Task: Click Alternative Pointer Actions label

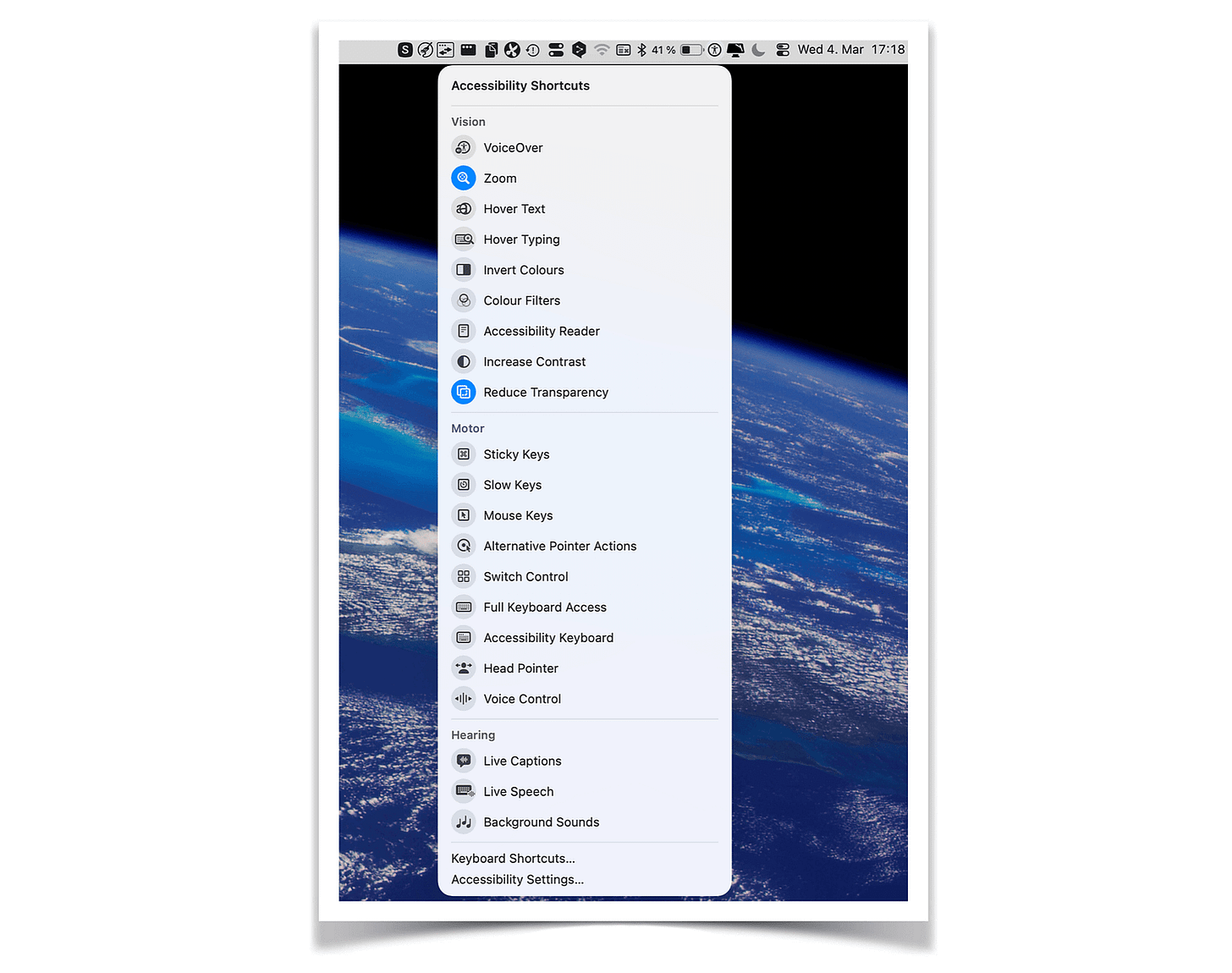Action: point(560,547)
